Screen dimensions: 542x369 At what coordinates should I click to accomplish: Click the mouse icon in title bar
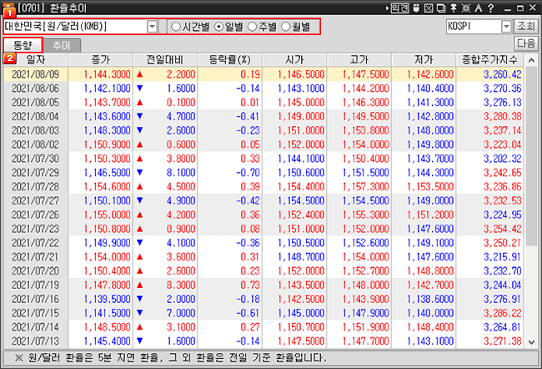pyautogui.click(x=416, y=8)
